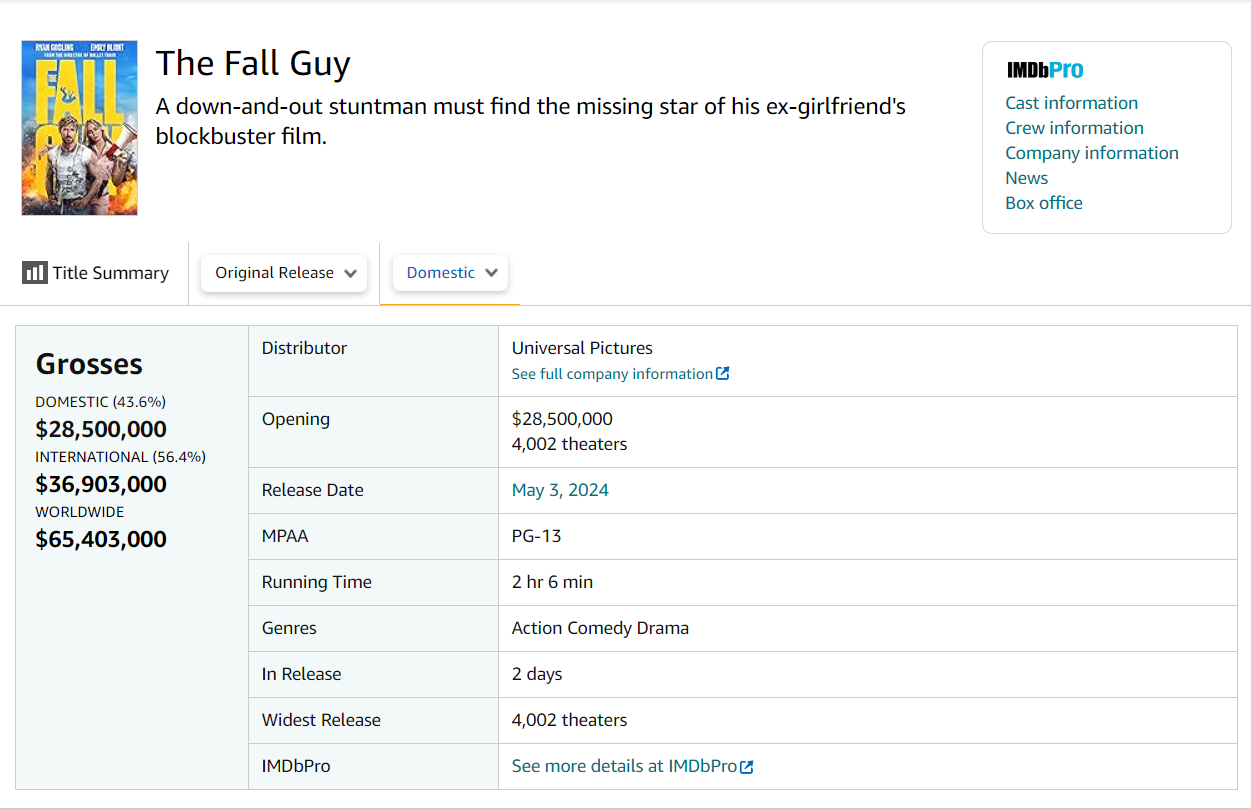Click the international gross $36,903,000

(x=101, y=485)
